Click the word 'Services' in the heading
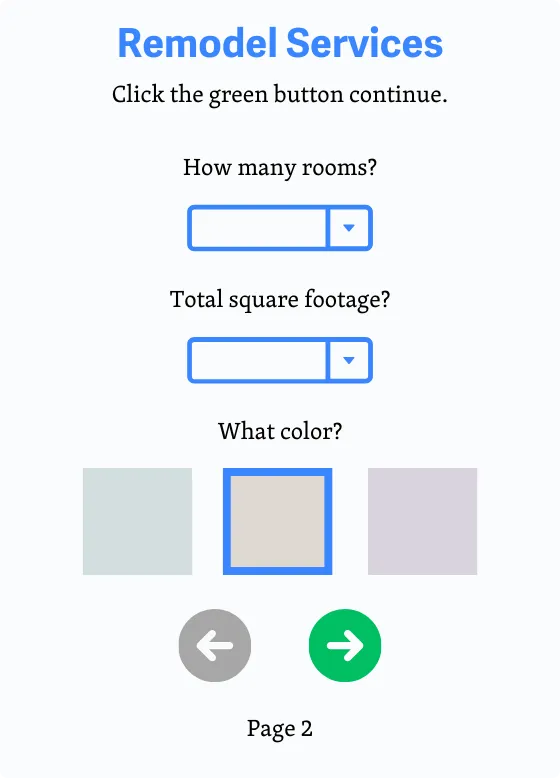This screenshot has width=560, height=778. [x=365, y=43]
